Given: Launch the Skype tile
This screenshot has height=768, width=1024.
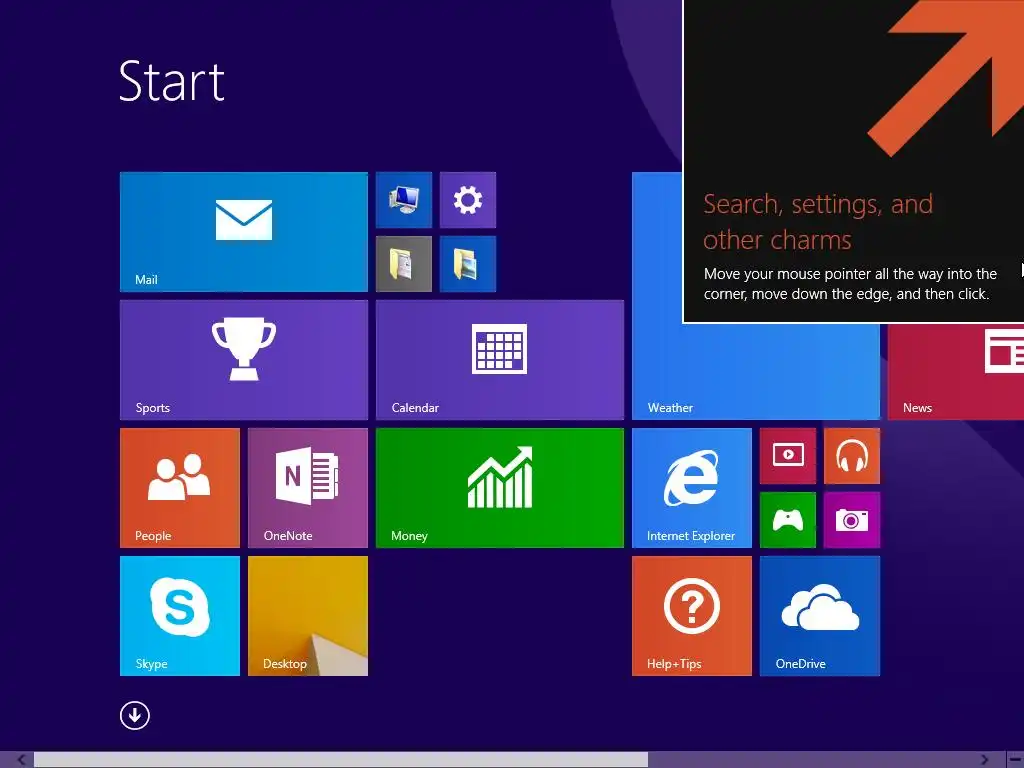Looking at the screenshot, I should coord(180,616).
